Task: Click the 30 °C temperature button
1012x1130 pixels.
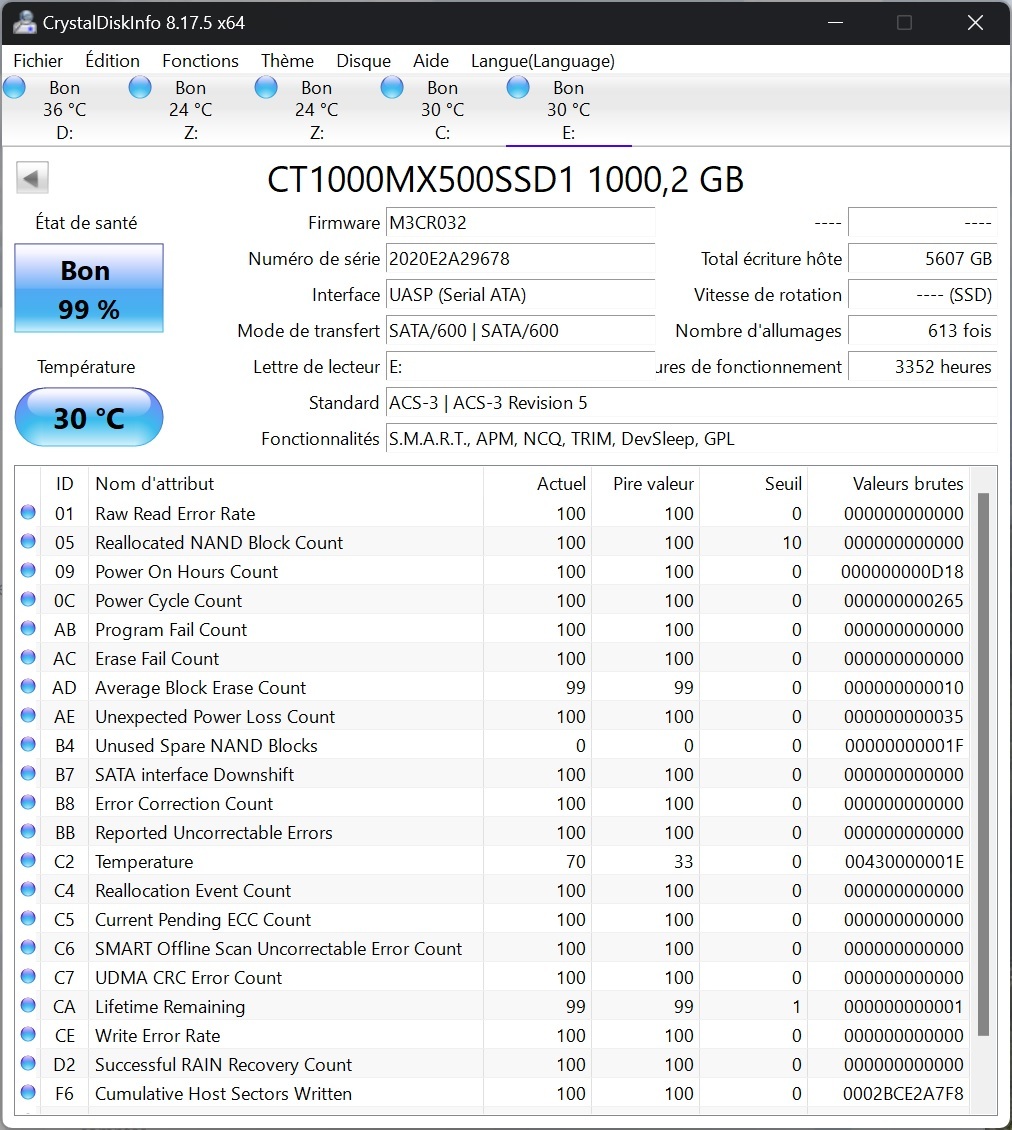Action: click(89, 417)
